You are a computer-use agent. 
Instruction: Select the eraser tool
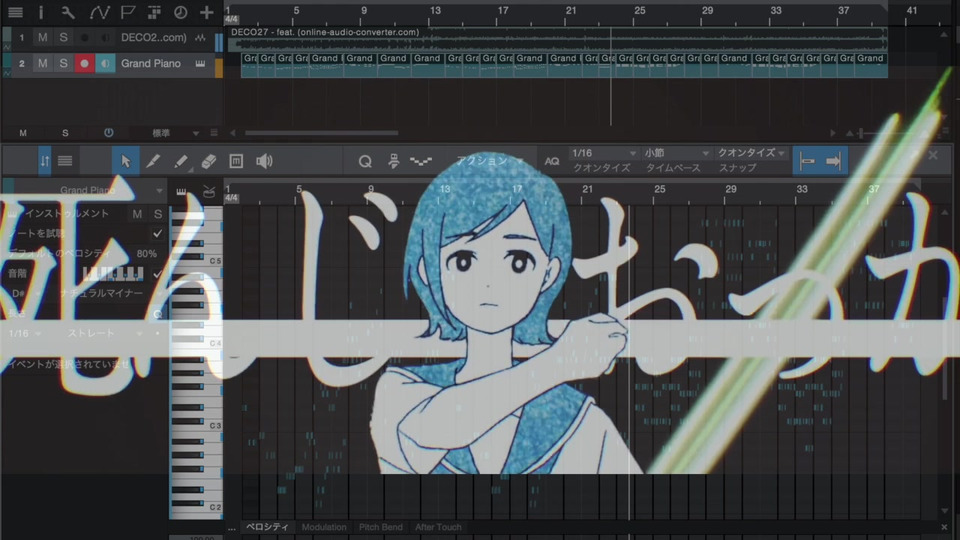[209, 161]
